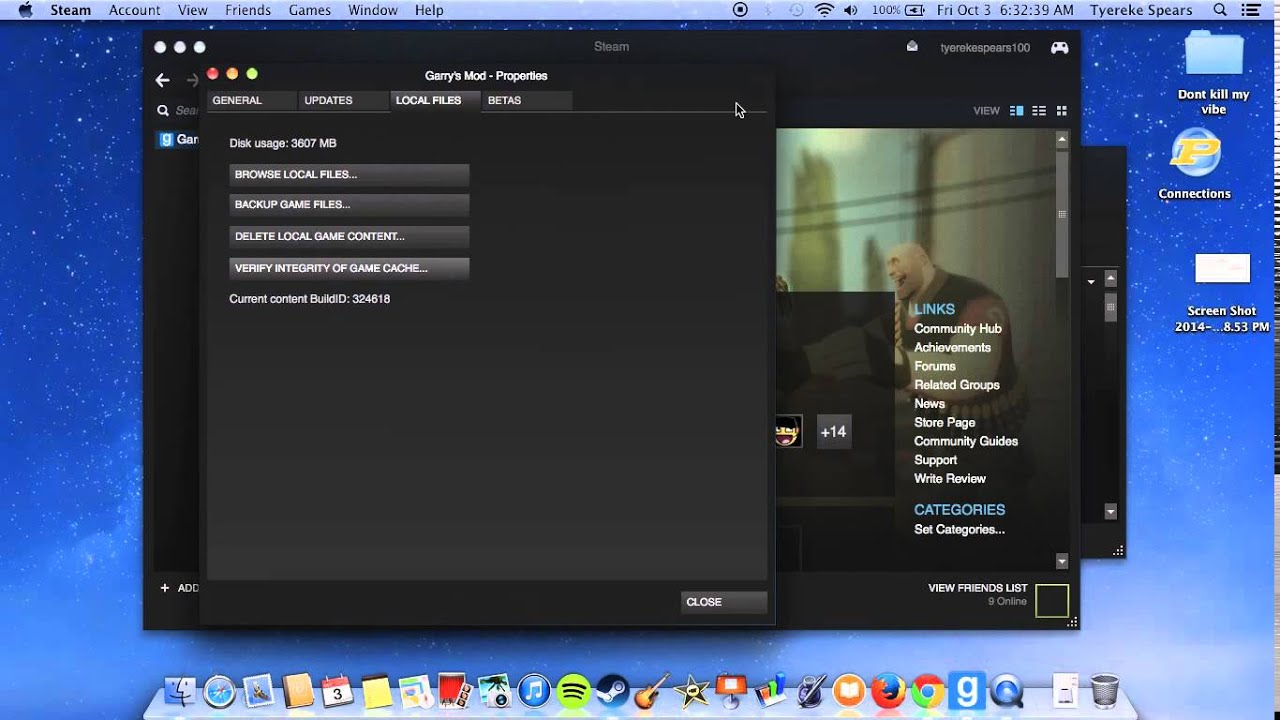Click Set Categories link
The width and height of the screenshot is (1280, 720).
[x=959, y=529]
